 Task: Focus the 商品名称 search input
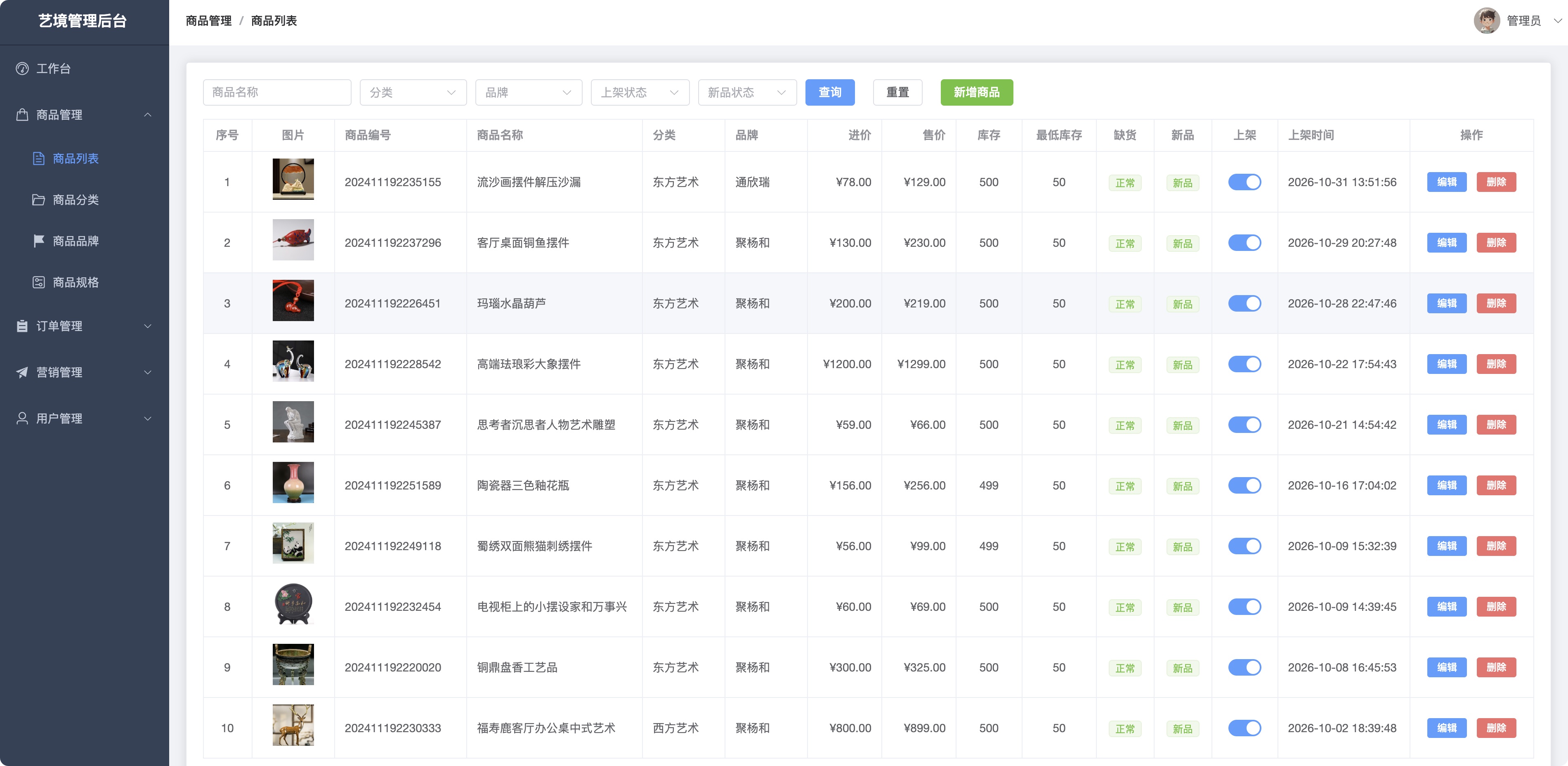pos(277,92)
